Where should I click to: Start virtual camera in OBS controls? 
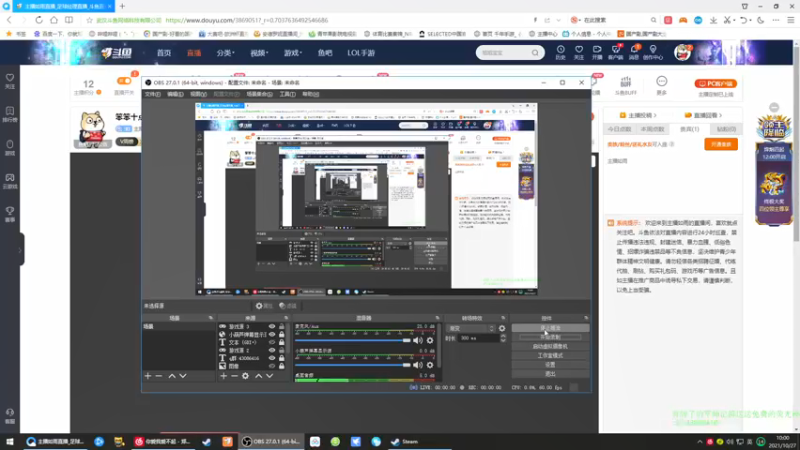[550, 346]
